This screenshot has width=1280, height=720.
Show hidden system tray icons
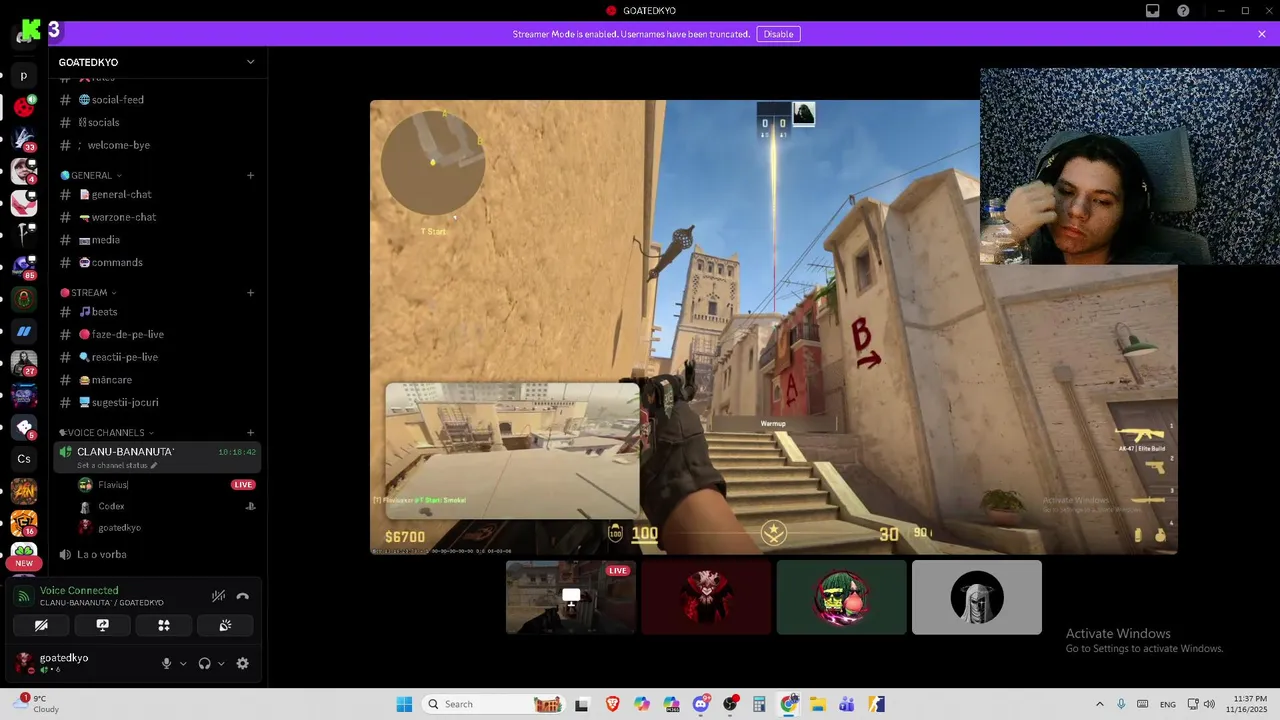1100,704
